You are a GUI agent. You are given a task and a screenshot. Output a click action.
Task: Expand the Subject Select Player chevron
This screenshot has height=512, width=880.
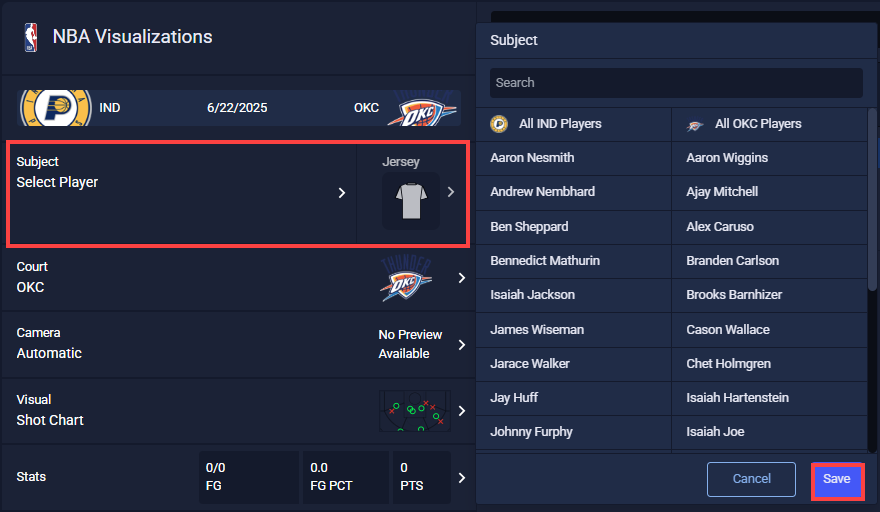(x=342, y=193)
